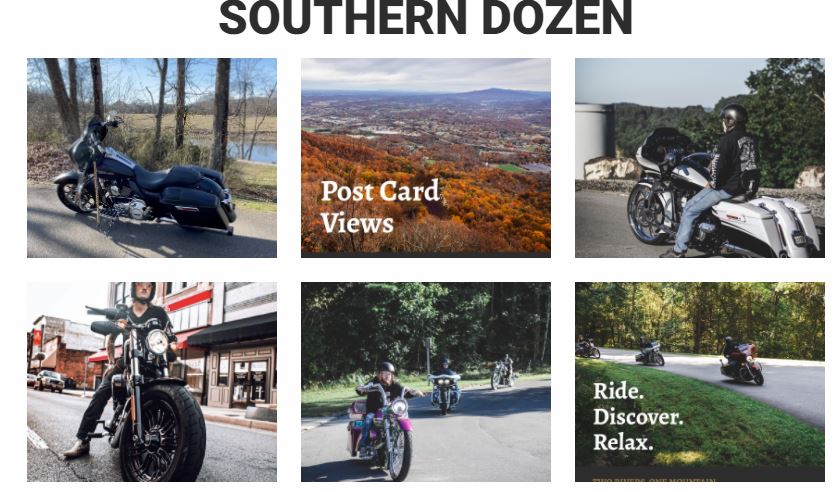
Task: Click the 'Post Card Views' overlay text
Action: [380, 207]
